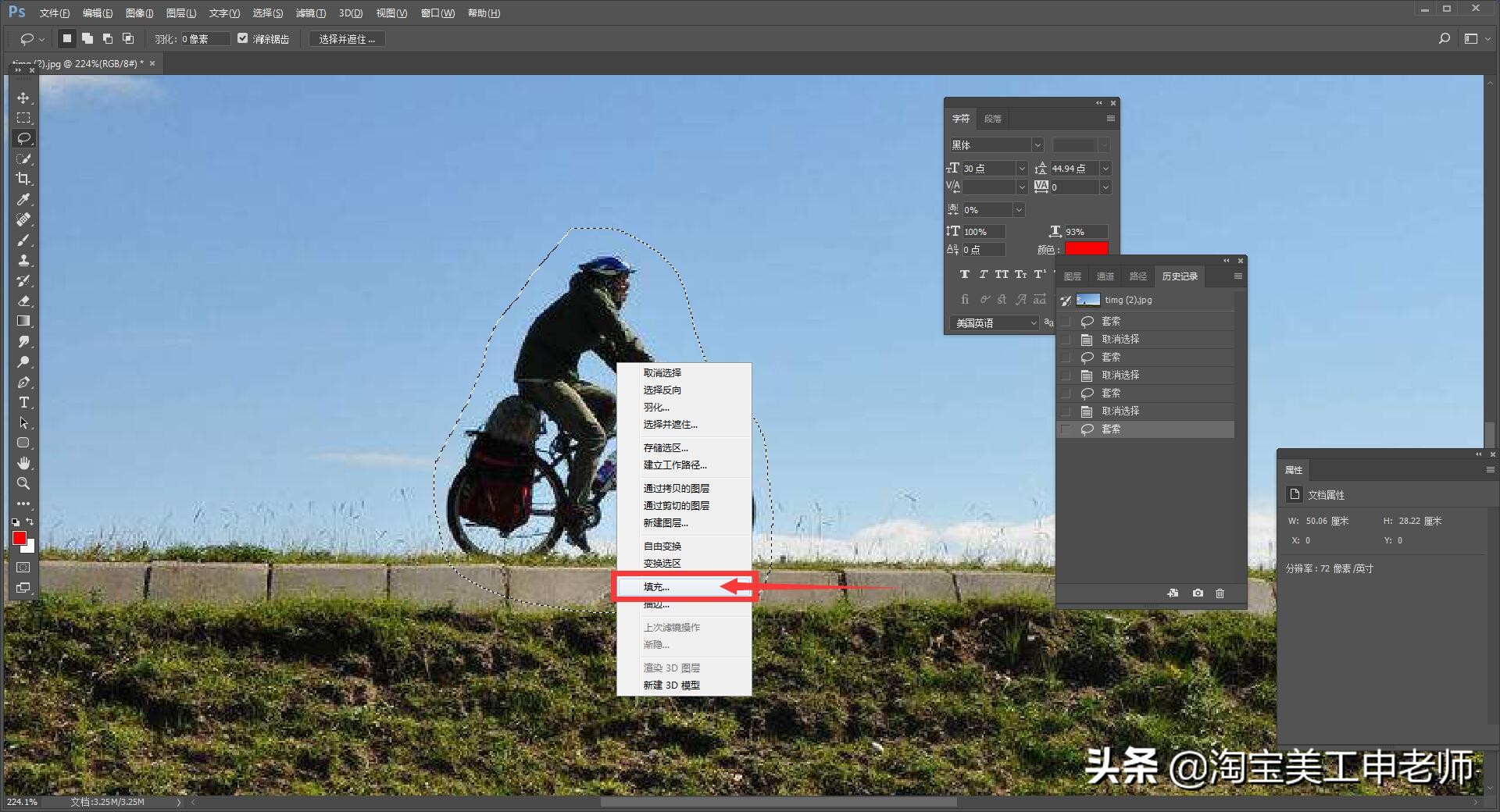Select the Horizontal Type tool

(23, 402)
